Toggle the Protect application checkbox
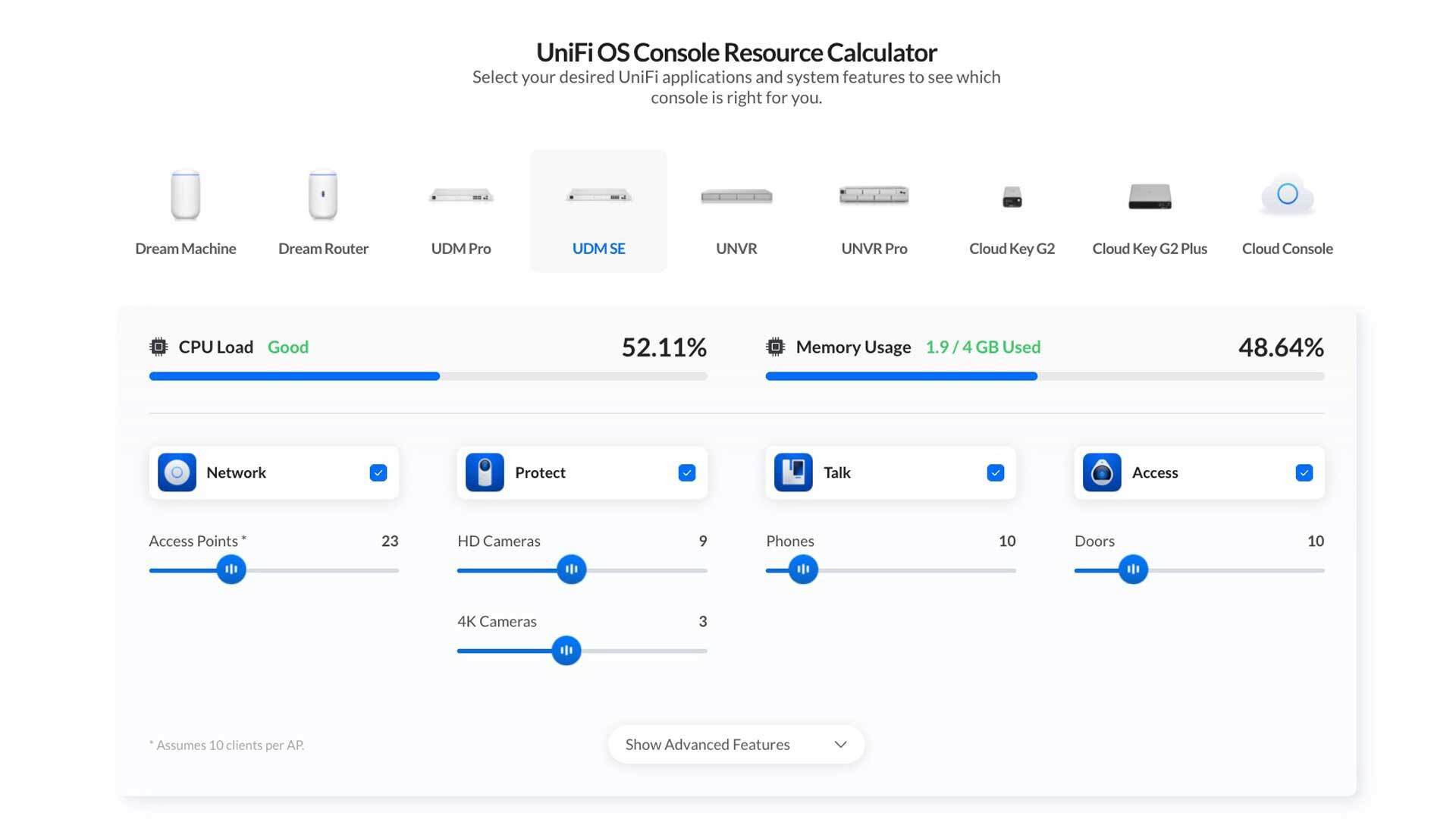The height and width of the screenshot is (819, 1456). coord(686,472)
